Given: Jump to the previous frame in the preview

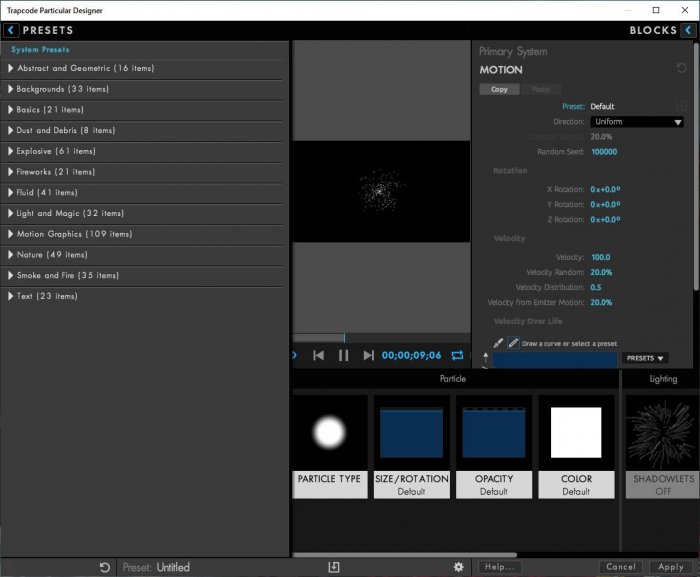Looking at the screenshot, I should 318,355.
